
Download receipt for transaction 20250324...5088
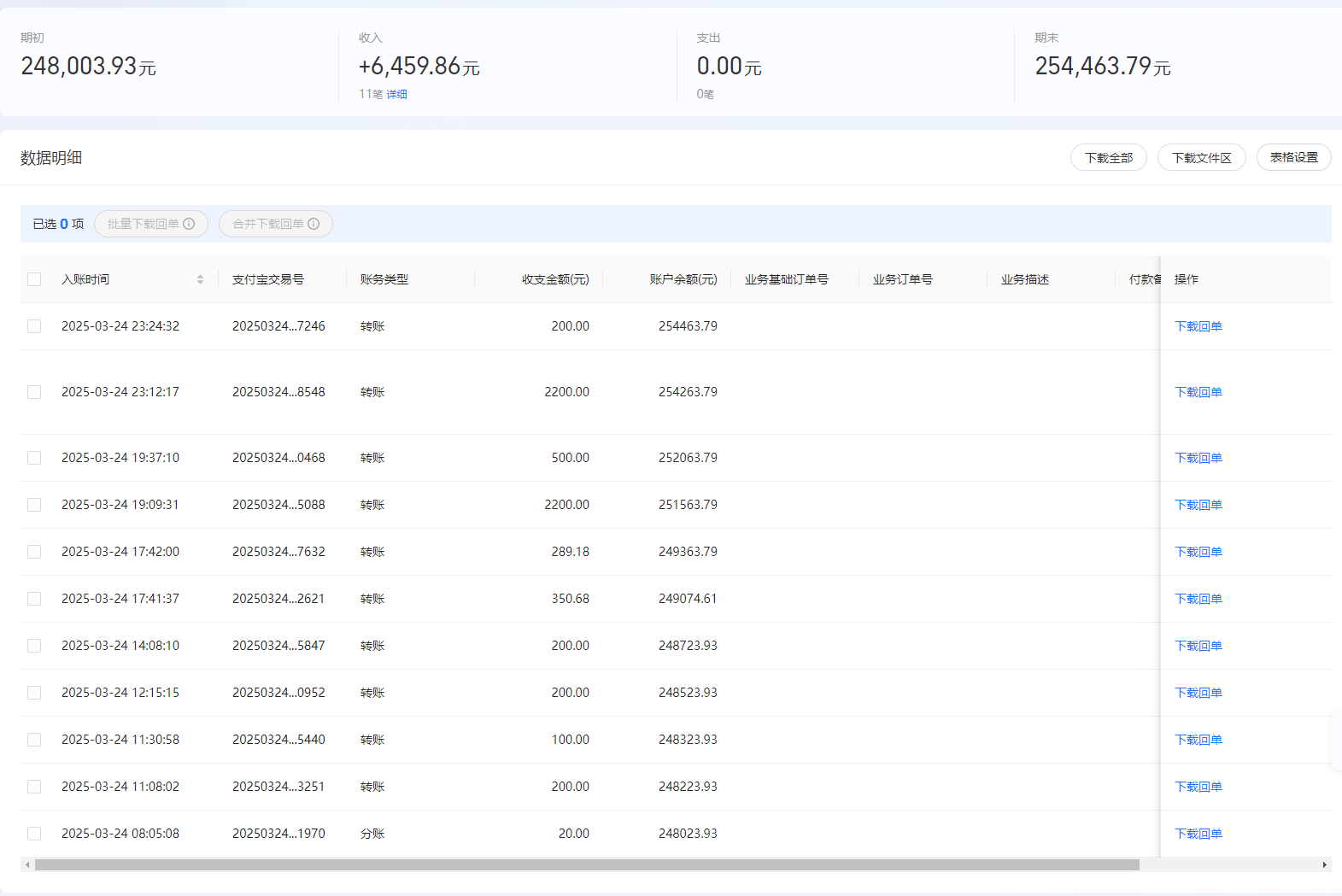pos(1198,505)
